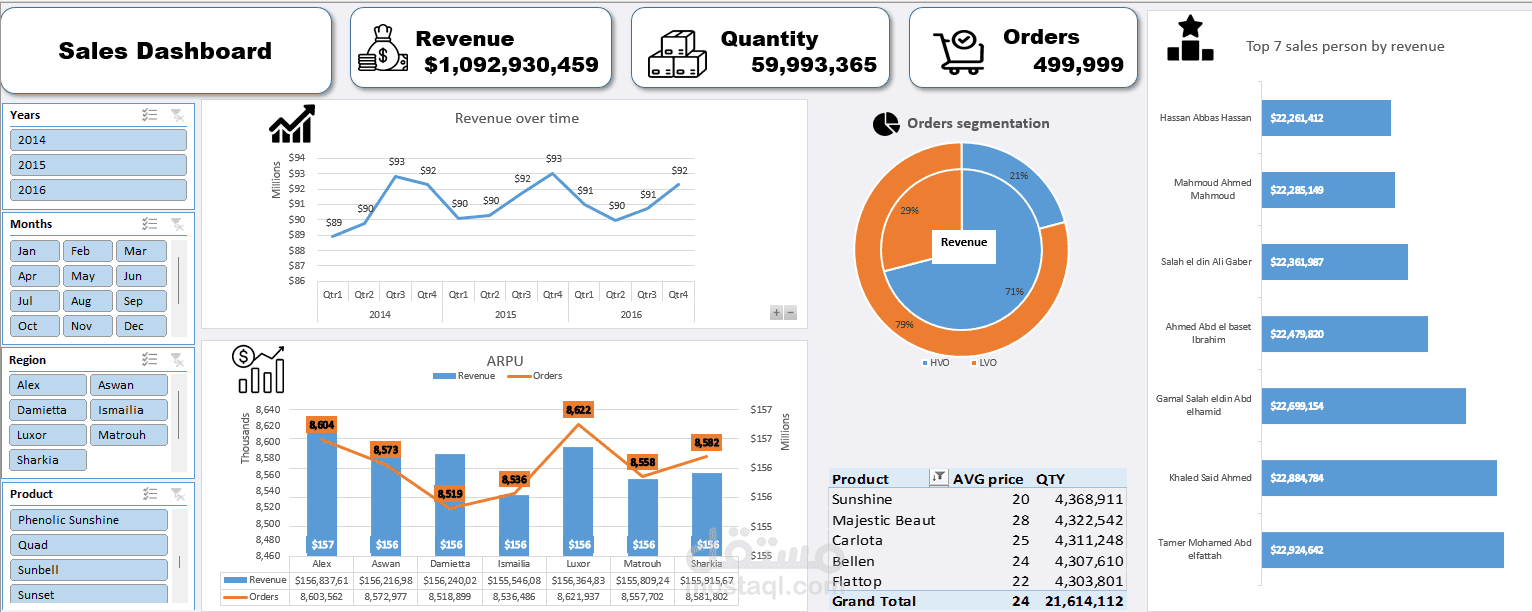Click the minus zoom button below Revenue chart
This screenshot has height=612, width=1532.
click(790, 313)
